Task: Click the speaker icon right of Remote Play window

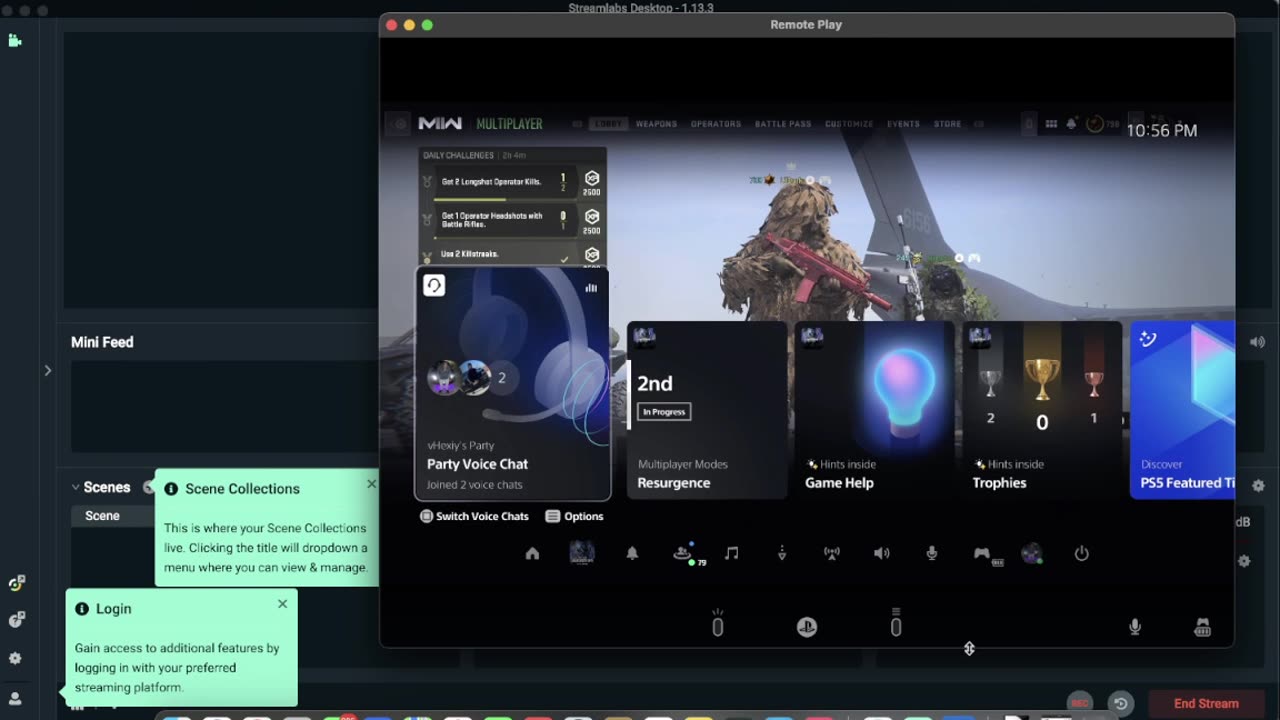Action: (1257, 342)
